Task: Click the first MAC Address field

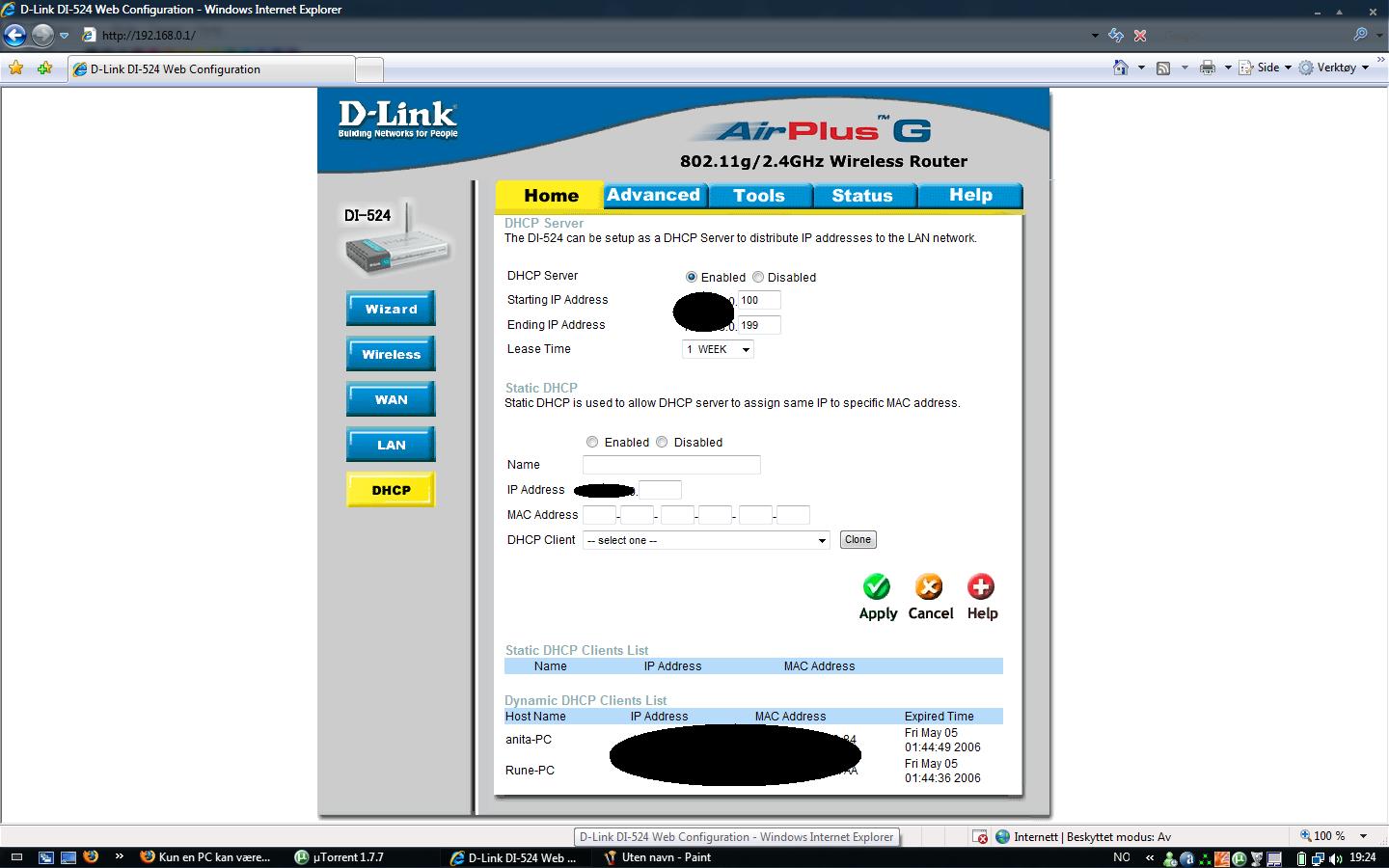Action: 599,515
